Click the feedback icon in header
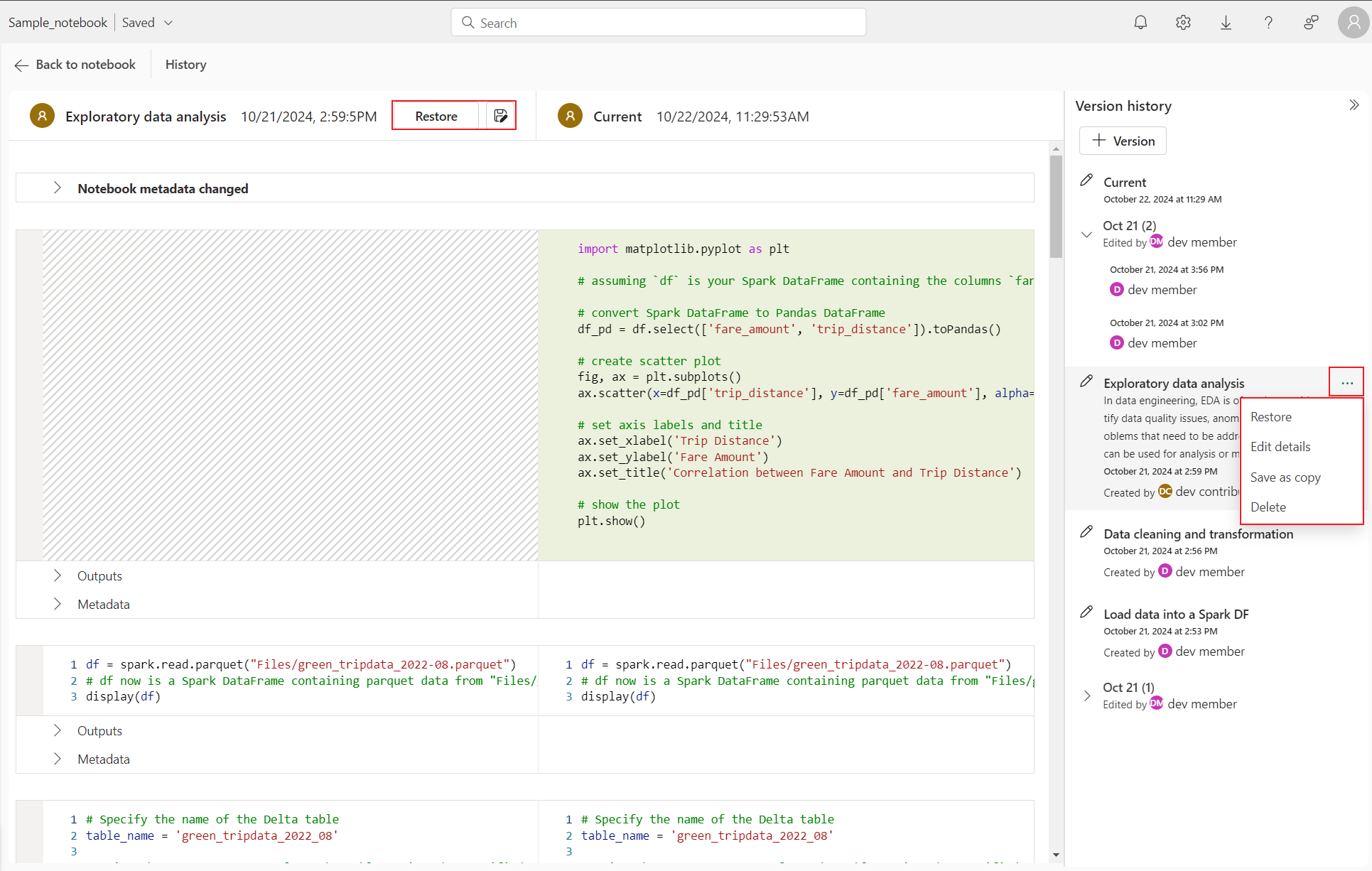The height and width of the screenshot is (871, 1372). [1311, 23]
